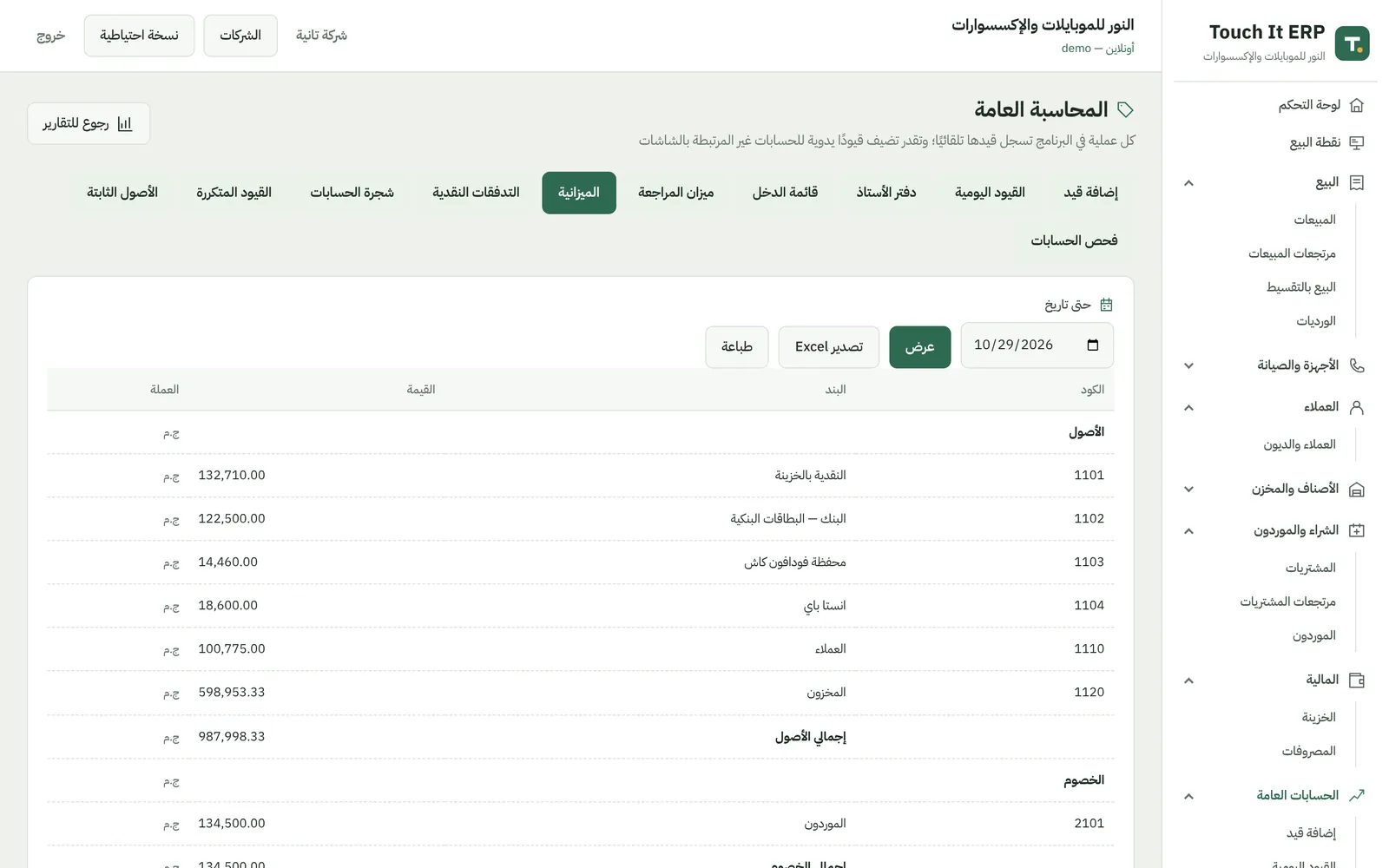Select the إضافة قيد tab
Viewport: 1389px width, 868px height.
tap(1090, 193)
